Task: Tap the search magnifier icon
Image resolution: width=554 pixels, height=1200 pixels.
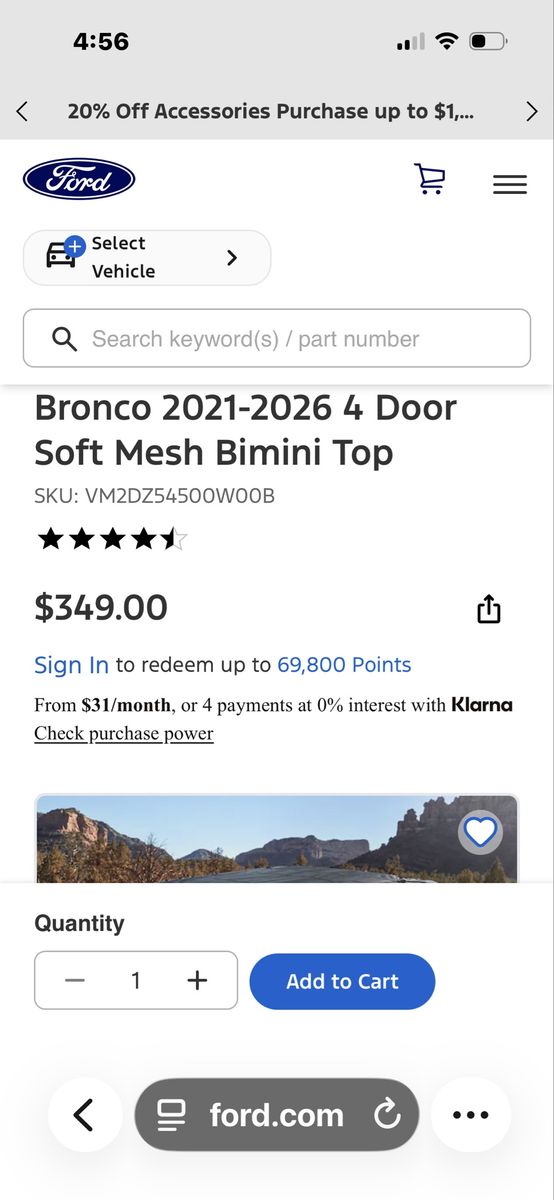Action: pyautogui.click(x=64, y=339)
